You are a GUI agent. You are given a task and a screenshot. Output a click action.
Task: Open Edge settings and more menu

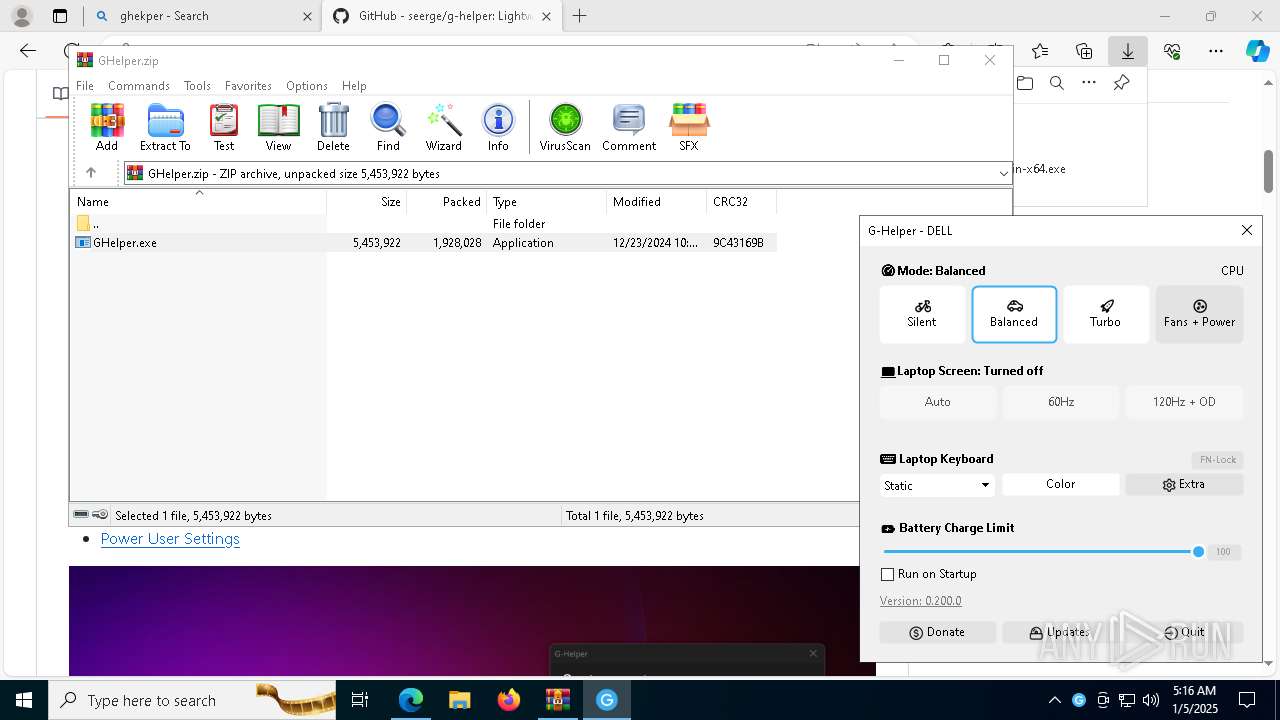[1215, 51]
